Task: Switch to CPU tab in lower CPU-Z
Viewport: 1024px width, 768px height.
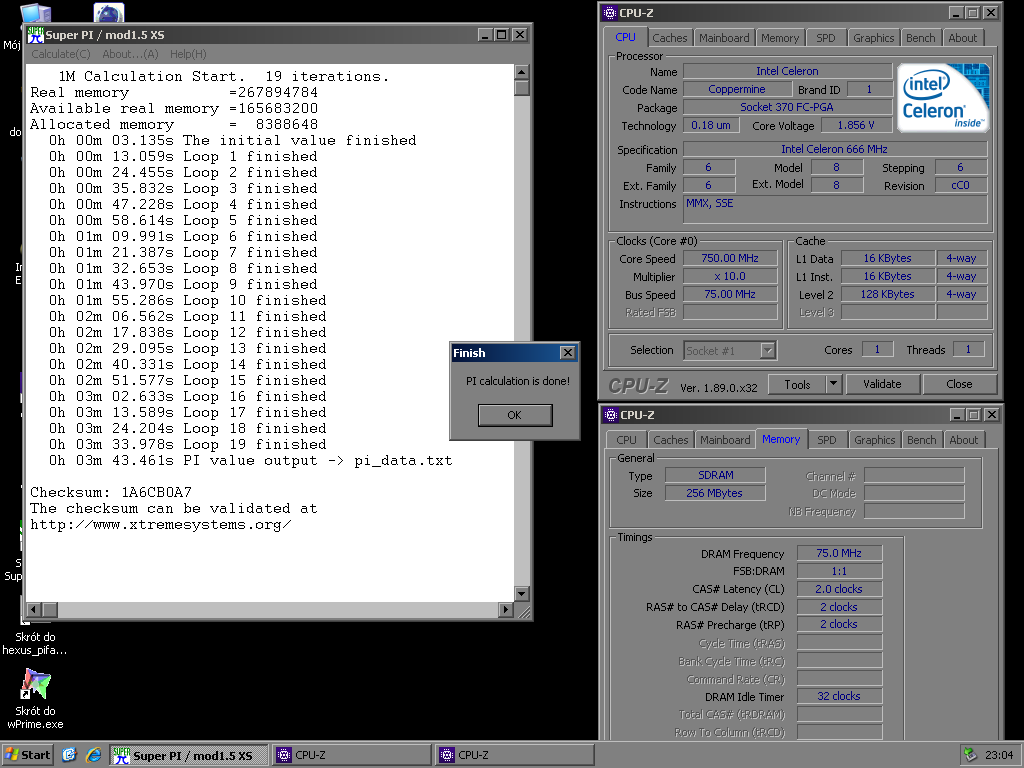Action: (626, 440)
